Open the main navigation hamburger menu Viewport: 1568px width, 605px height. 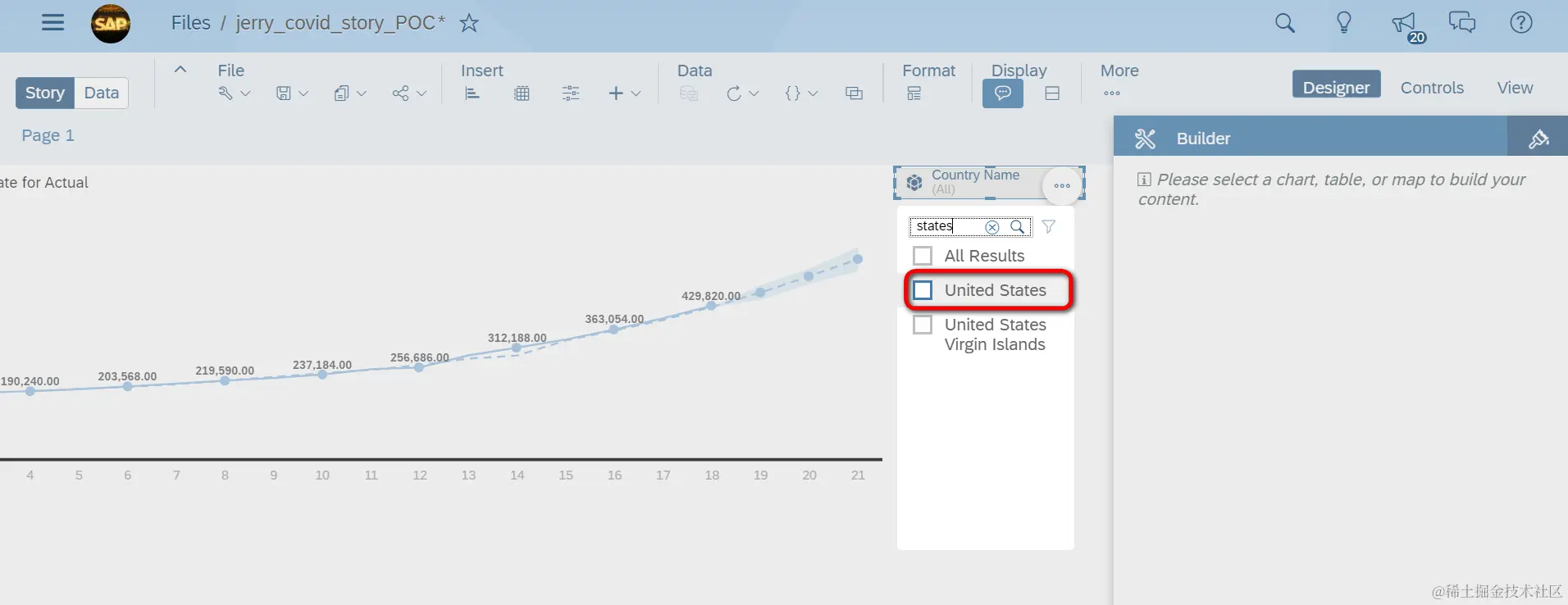pyautogui.click(x=52, y=22)
